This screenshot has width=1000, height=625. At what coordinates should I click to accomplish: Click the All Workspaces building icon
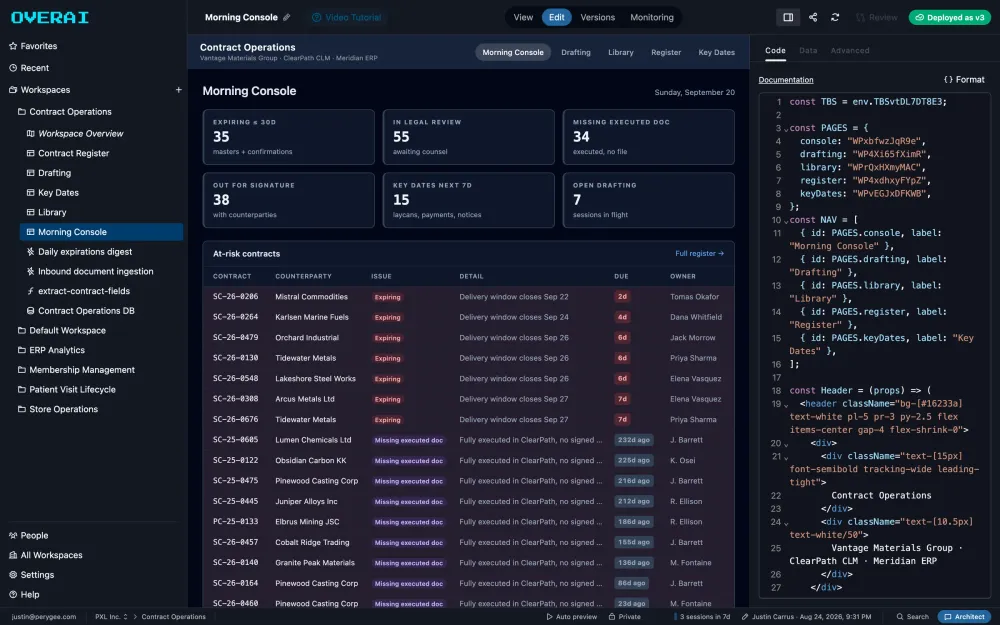click(x=13, y=555)
